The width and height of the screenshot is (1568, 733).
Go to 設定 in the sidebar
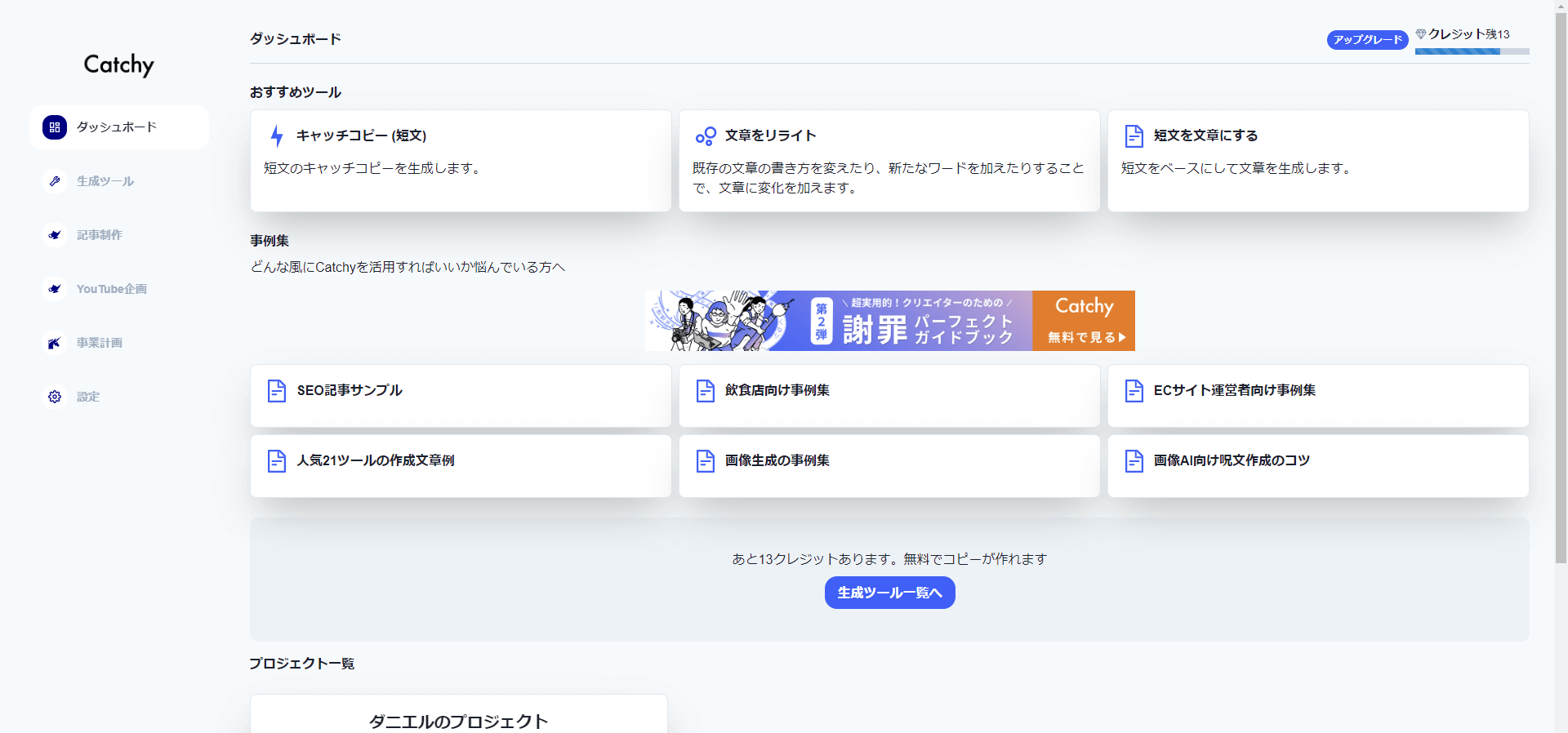[88, 397]
